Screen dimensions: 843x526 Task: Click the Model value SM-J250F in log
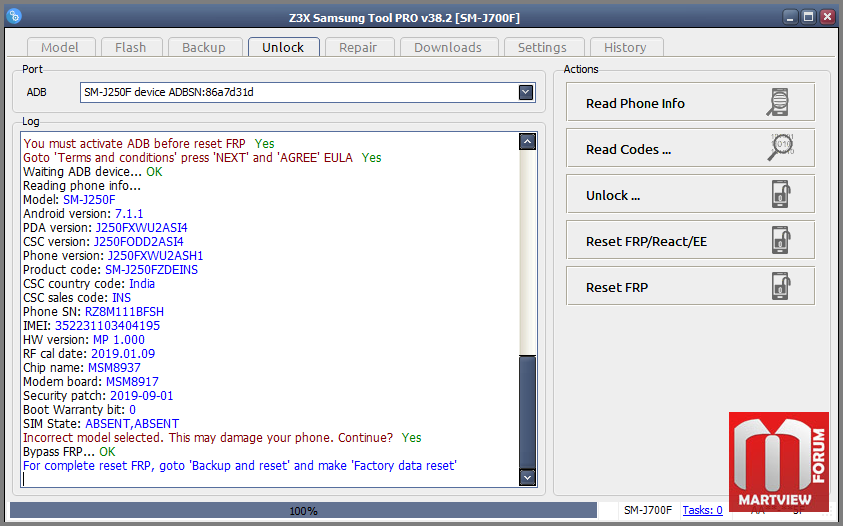pos(89,200)
